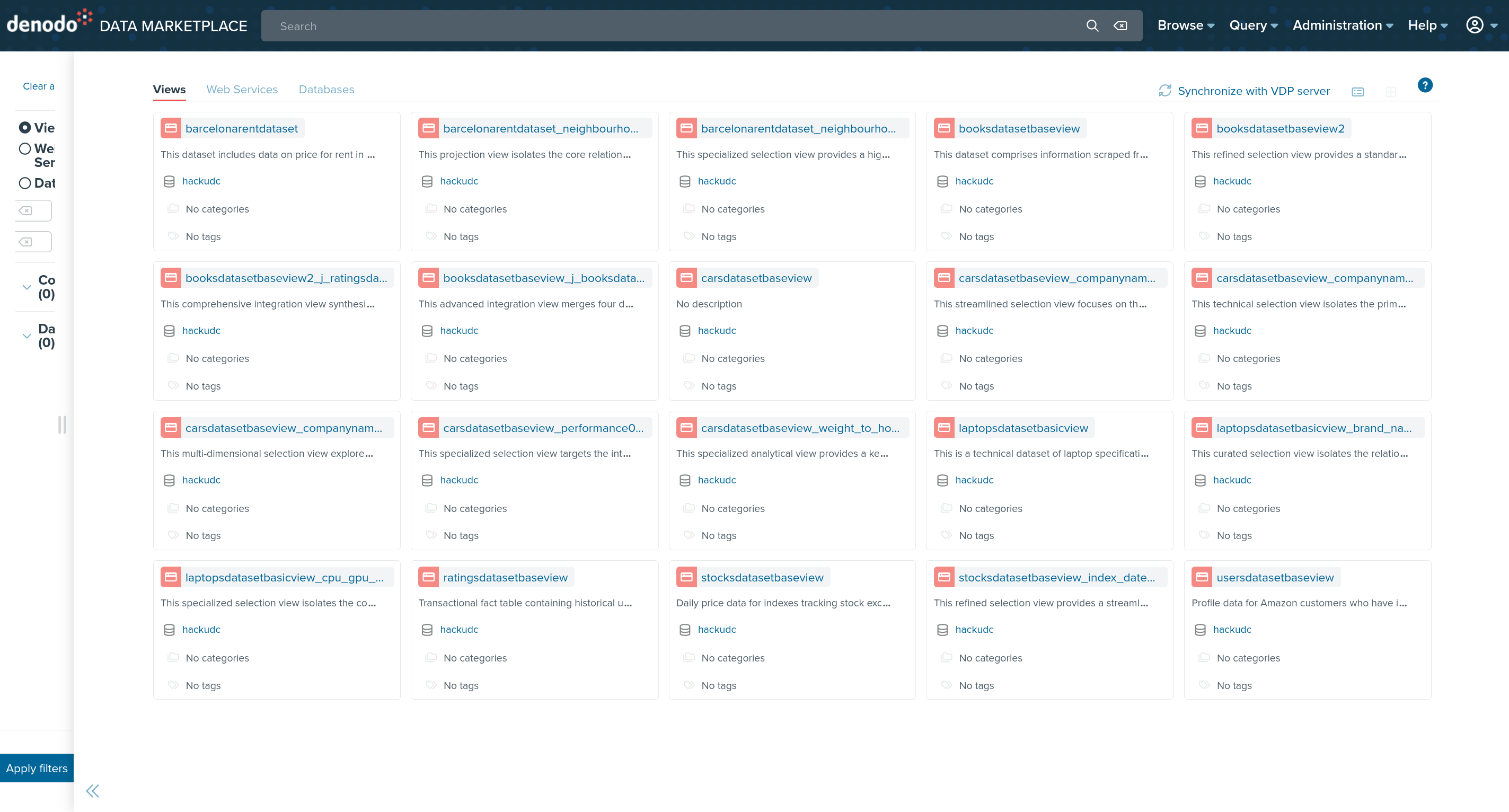The height and width of the screenshot is (812, 1509).
Task: Open the usersdatasetbaseview link
Action: pos(1274,578)
